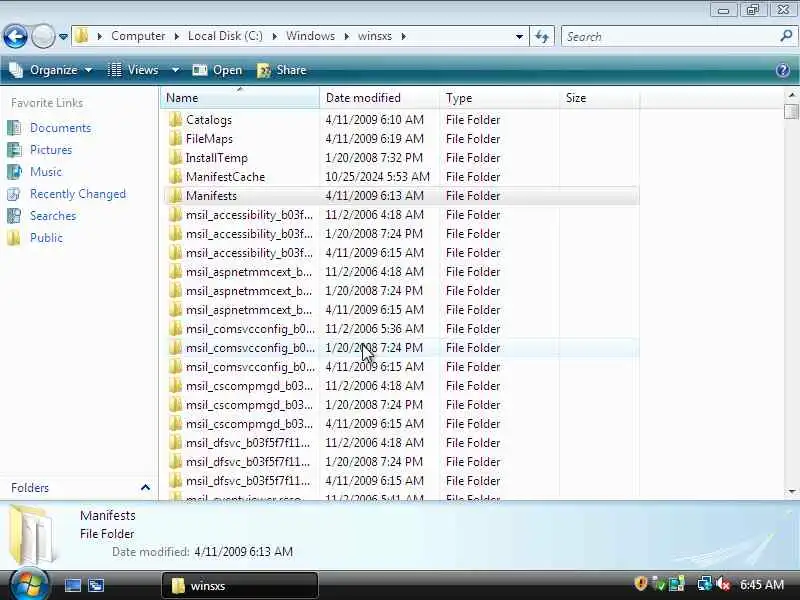800x600 pixels.
Task: Open the Help question mark icon
Action: pyautogui.click(x=783, y=70)
